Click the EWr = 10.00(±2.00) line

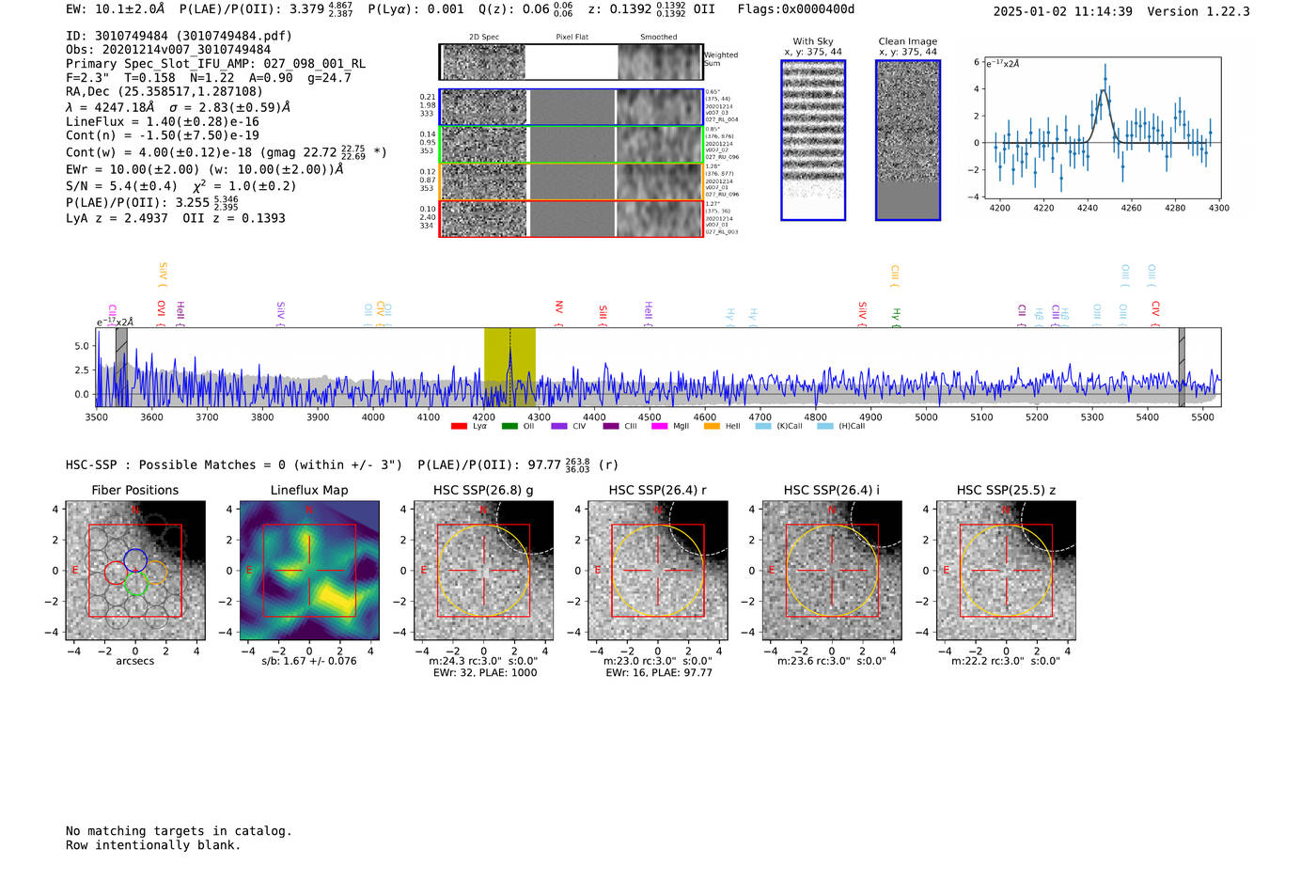click(x=204, y=170)
